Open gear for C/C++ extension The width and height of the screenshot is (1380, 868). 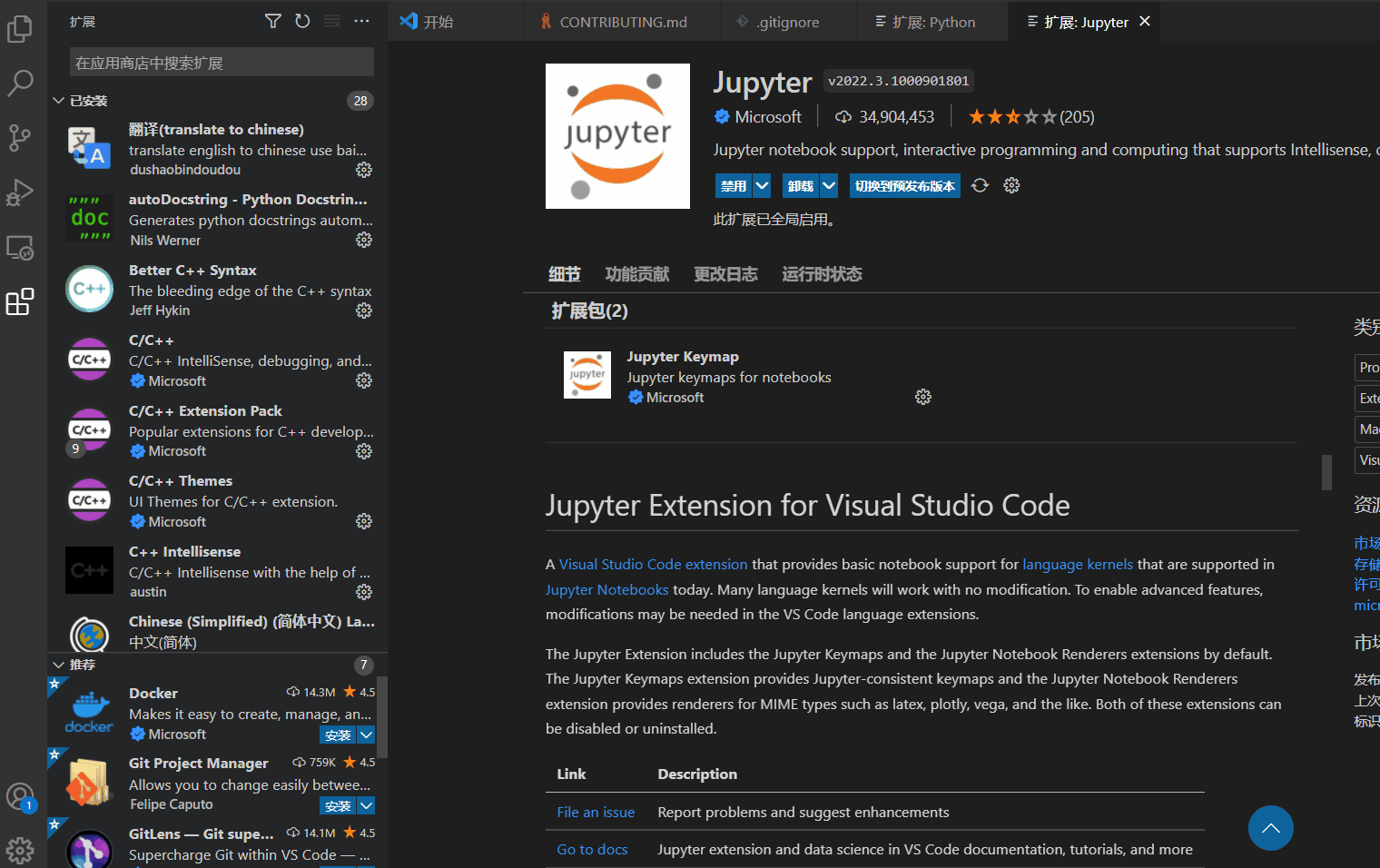click(364, 380)
